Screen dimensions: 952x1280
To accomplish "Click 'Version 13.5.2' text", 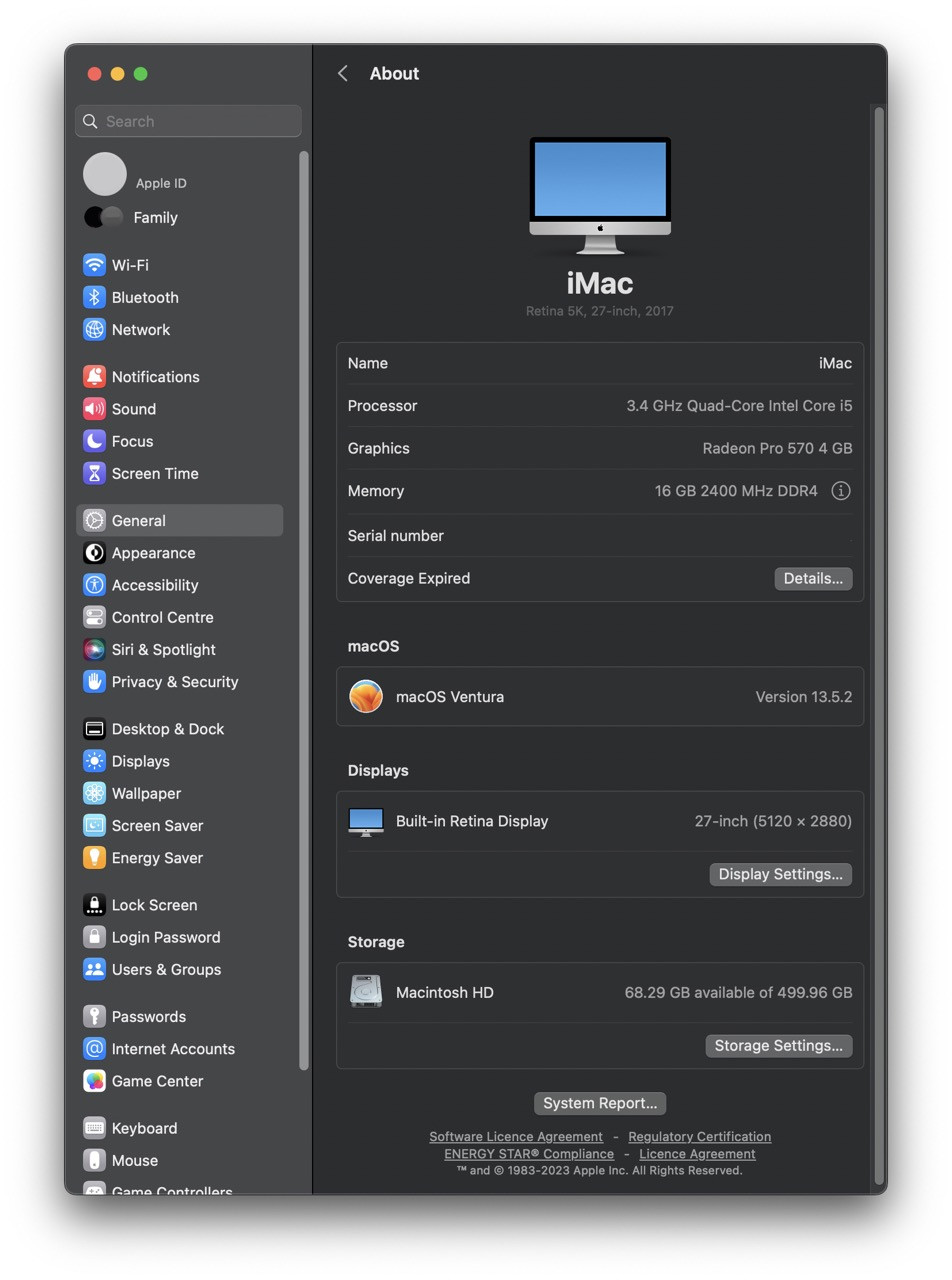I will point(804,696).
